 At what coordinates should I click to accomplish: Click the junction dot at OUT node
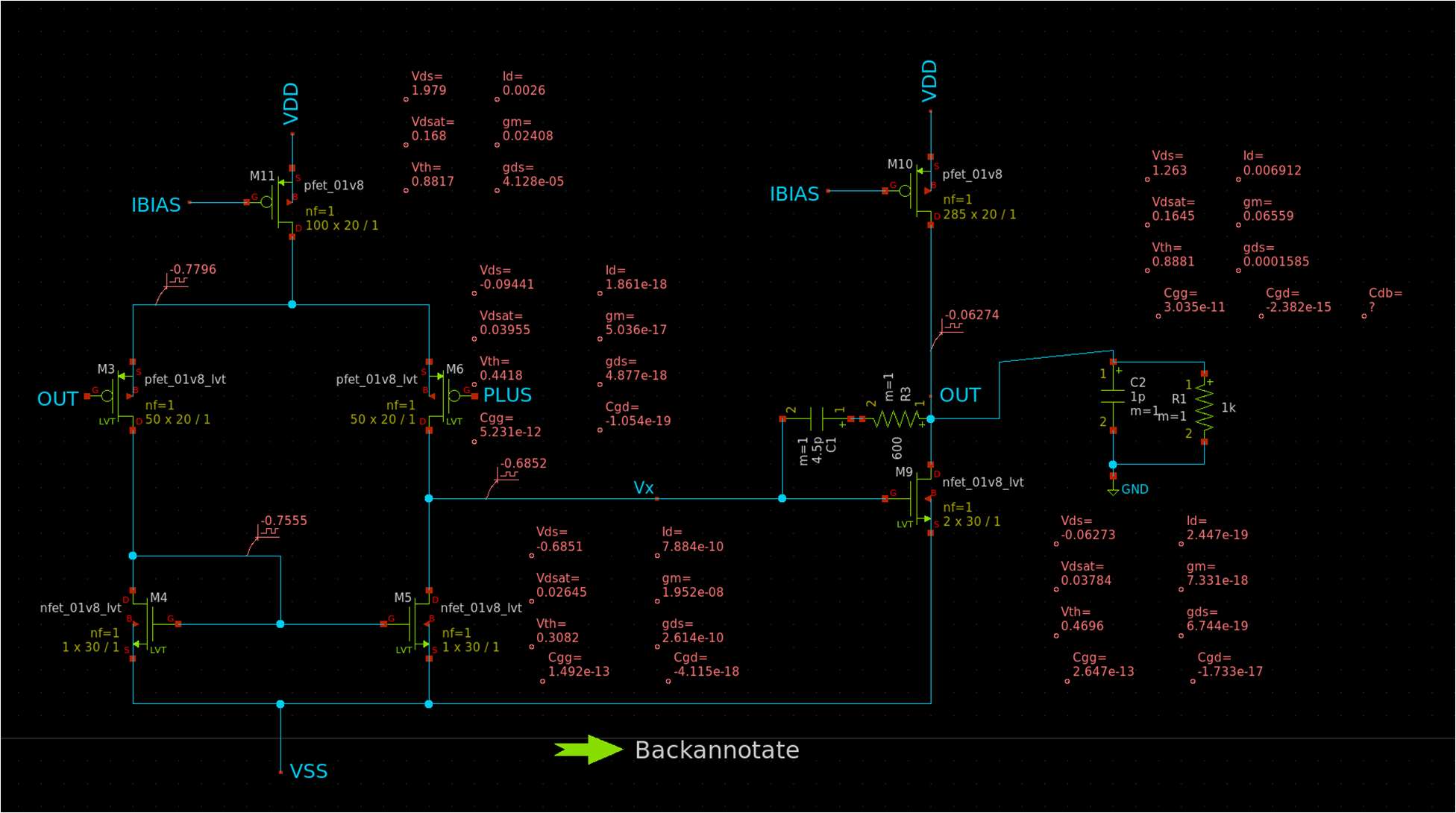tap(931, 419)
